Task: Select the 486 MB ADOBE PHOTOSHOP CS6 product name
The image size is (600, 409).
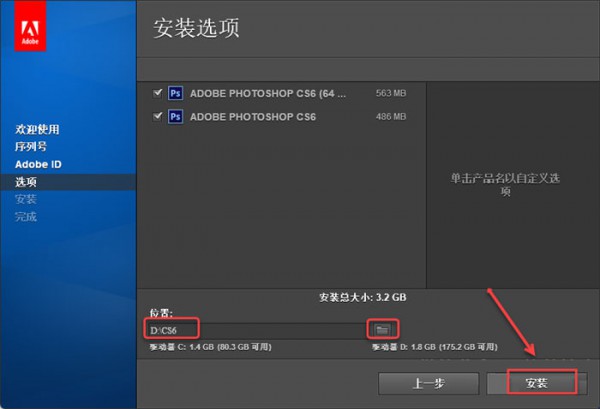Action: point(253,117)
